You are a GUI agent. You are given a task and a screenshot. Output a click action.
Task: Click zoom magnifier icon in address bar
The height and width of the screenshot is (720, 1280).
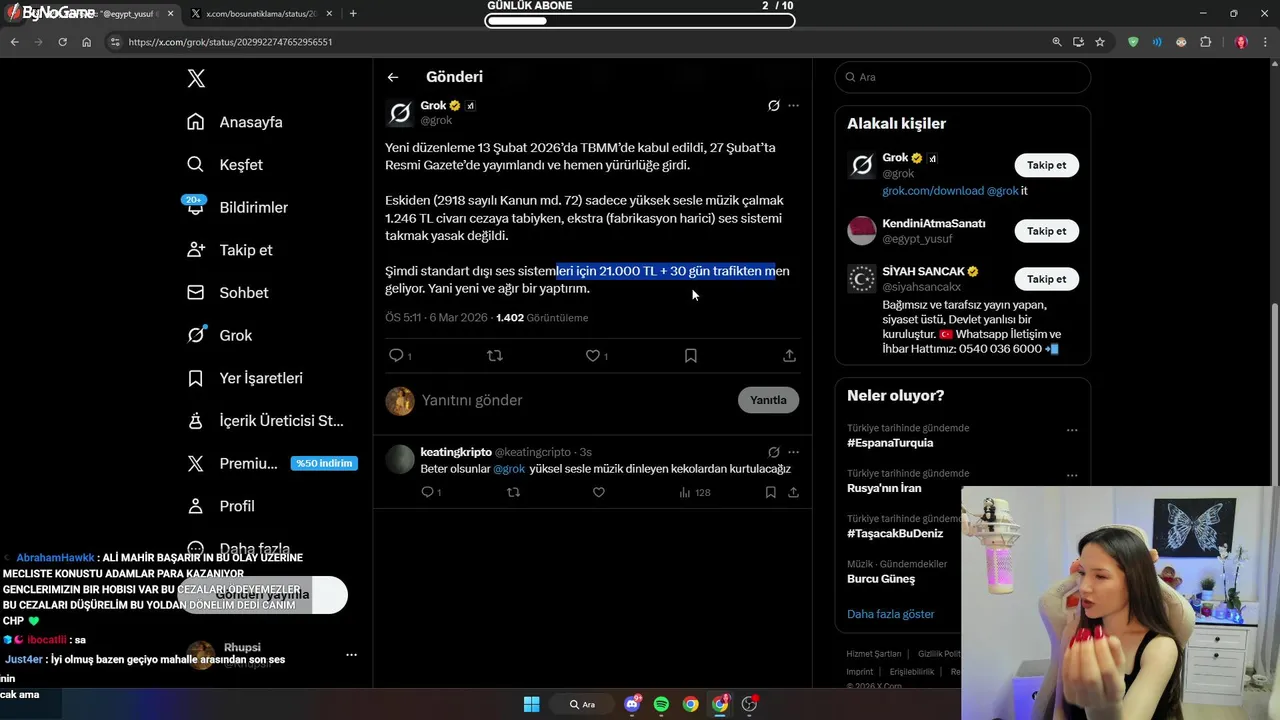[1057, 42]
